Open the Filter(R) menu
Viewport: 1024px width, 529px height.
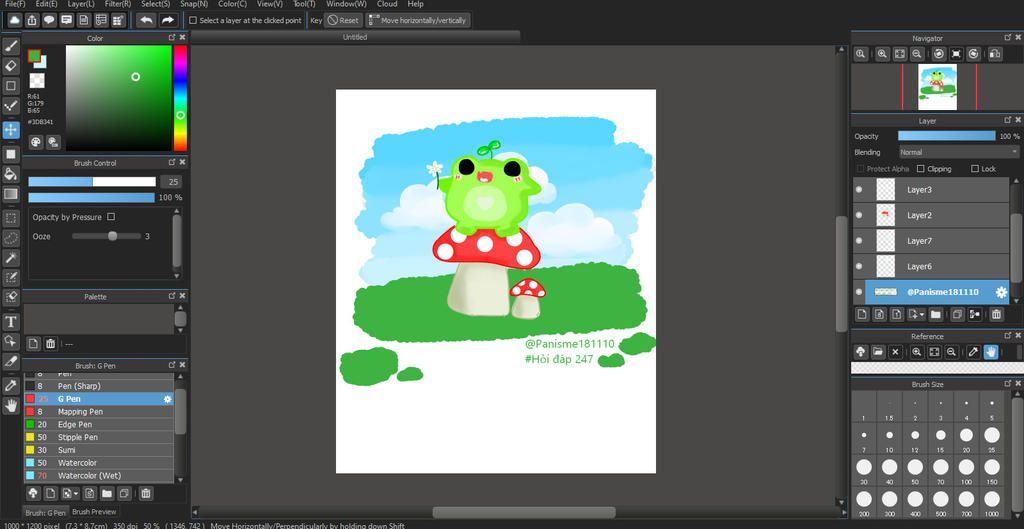coord(118,4)
